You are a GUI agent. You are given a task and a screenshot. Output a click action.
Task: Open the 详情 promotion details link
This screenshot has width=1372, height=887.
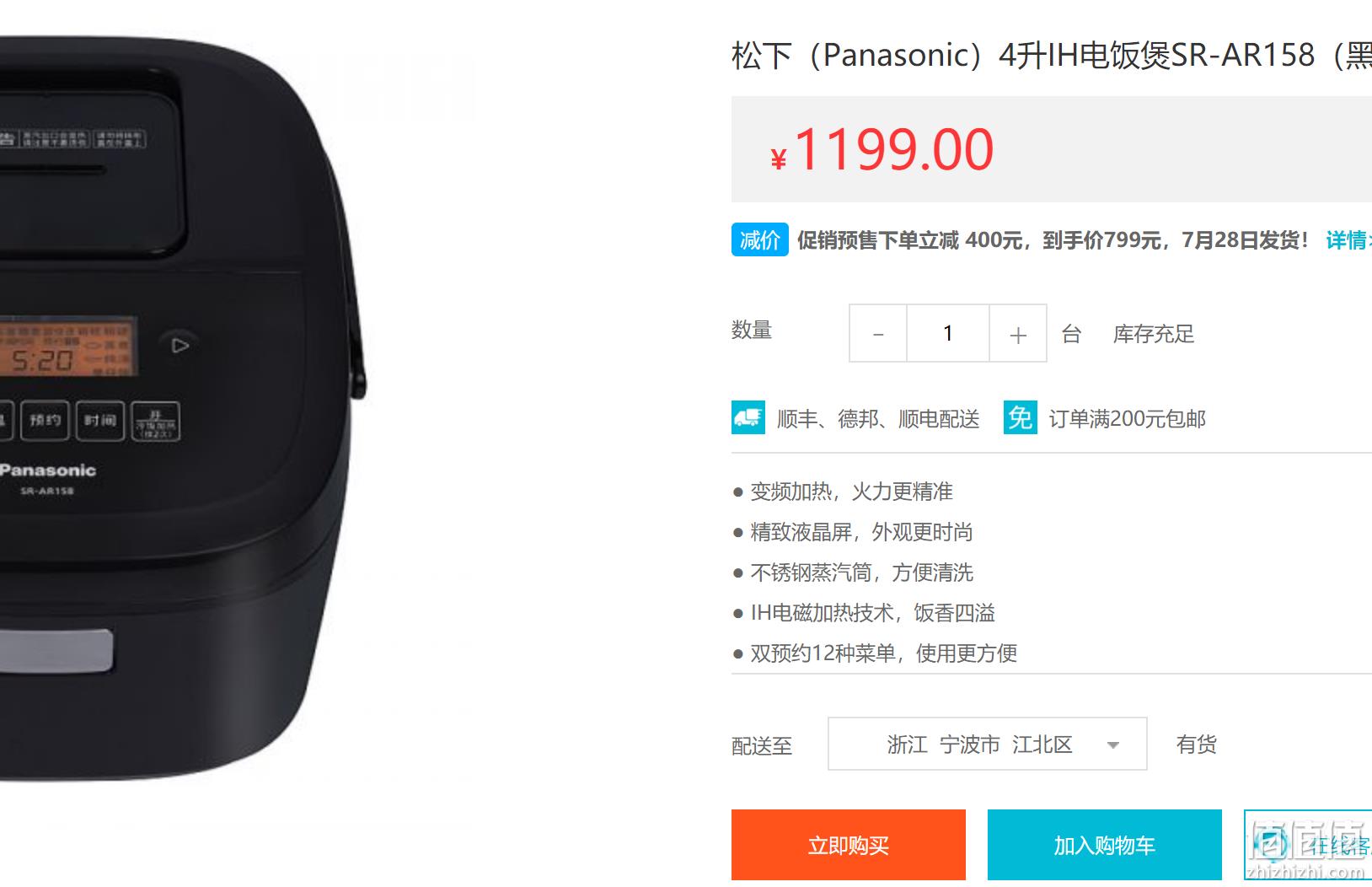tap(1348, 240)
